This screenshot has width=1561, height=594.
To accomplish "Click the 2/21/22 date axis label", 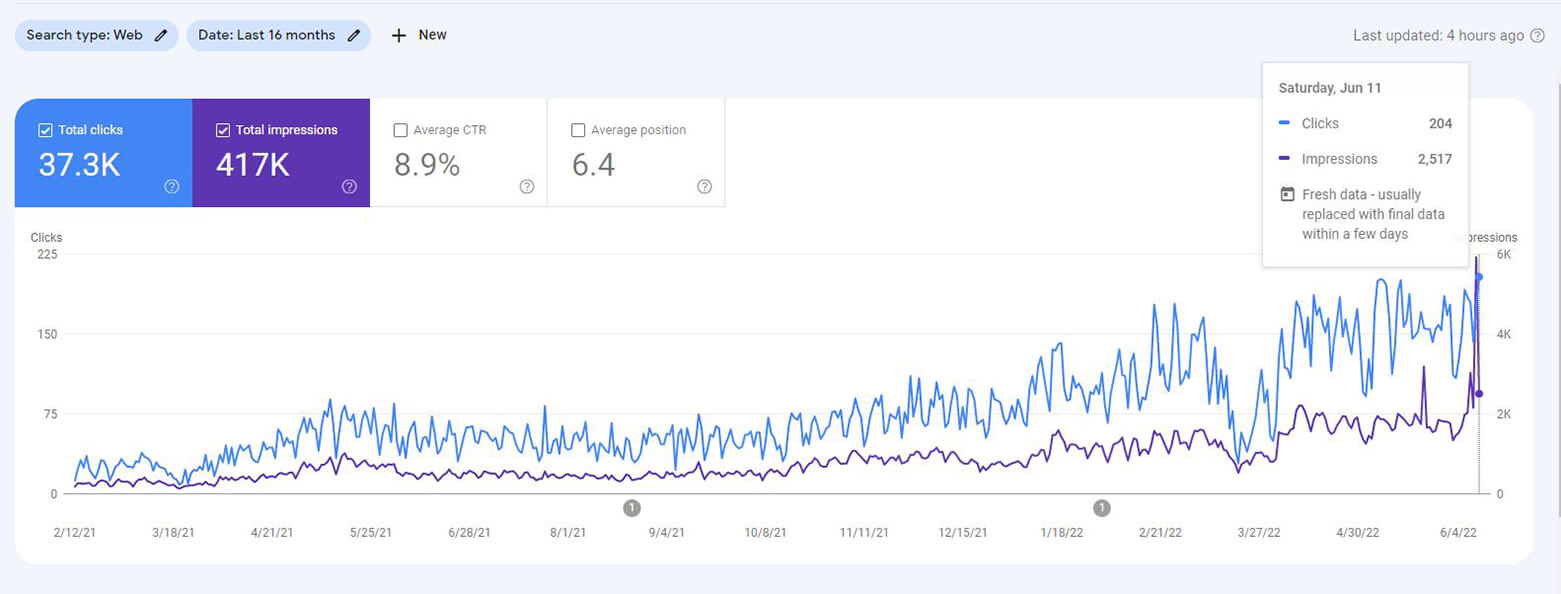I will tap(1160, 533).
